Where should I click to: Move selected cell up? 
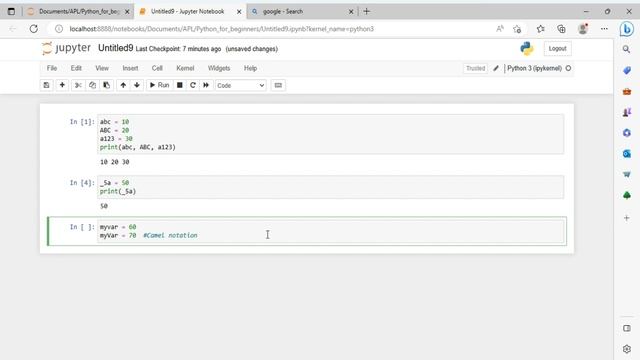(x=123, y=85)
